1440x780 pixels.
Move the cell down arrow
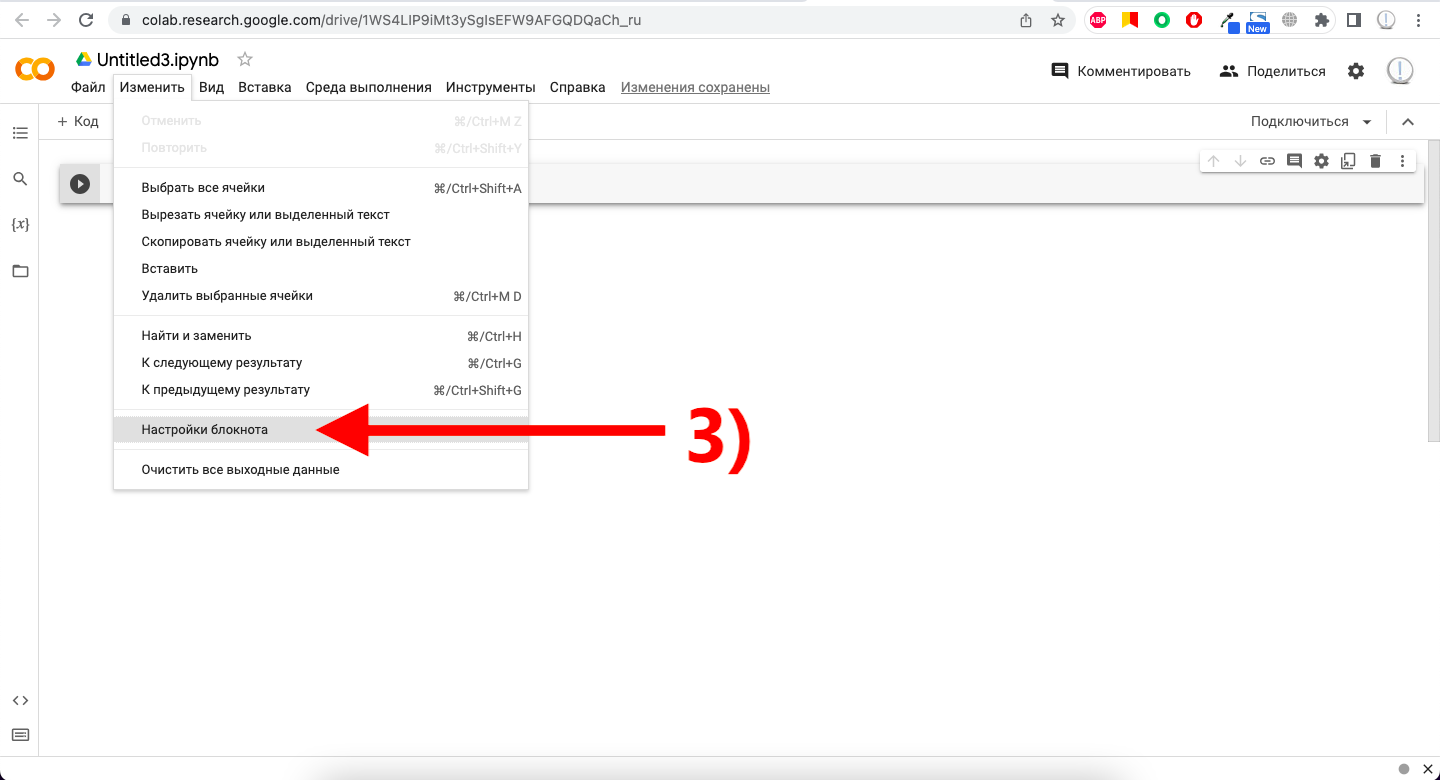tap(1240, 161)
